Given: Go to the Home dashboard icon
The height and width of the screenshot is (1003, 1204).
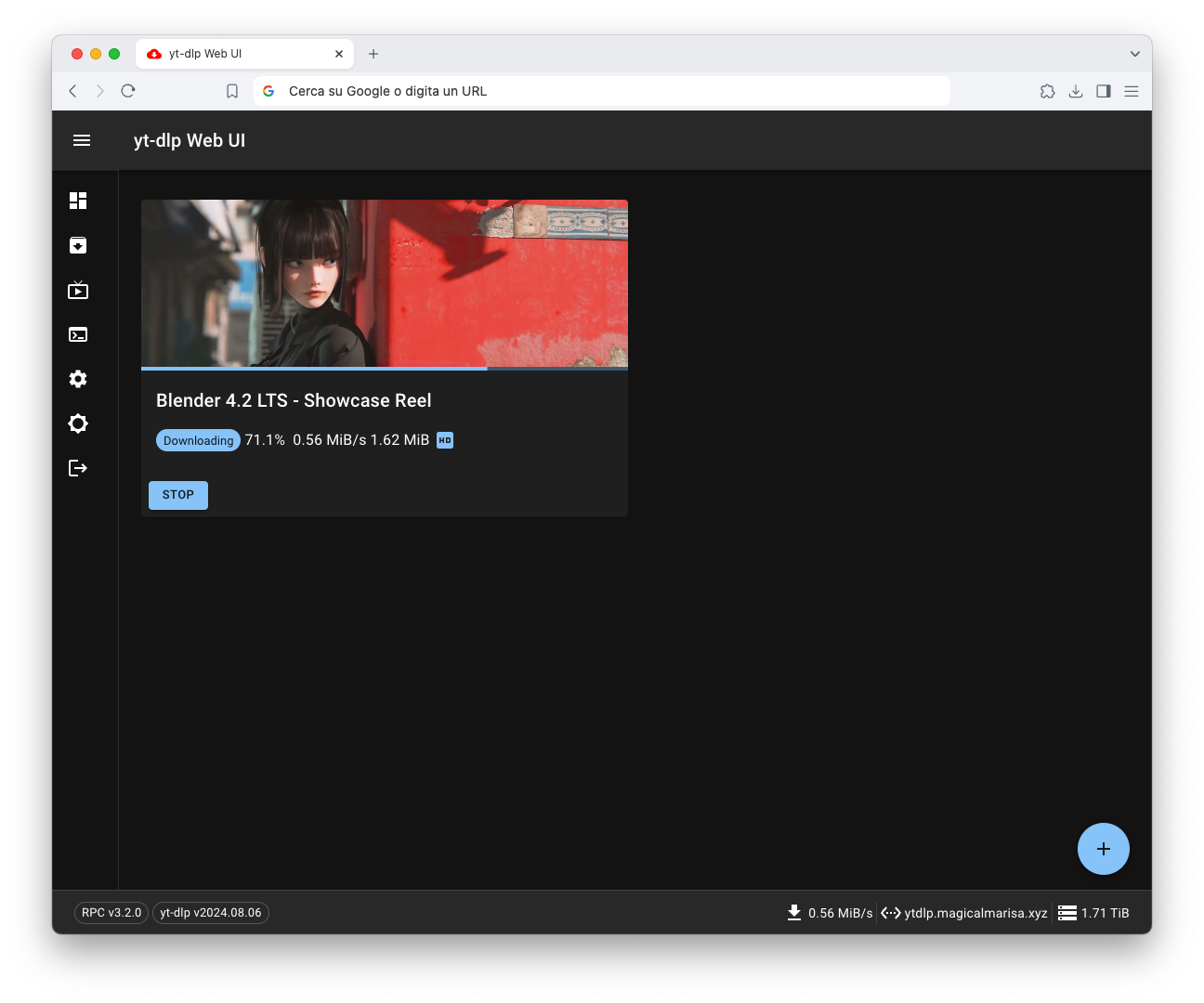Looking at the screenshot, I should [x=78, y=201].
